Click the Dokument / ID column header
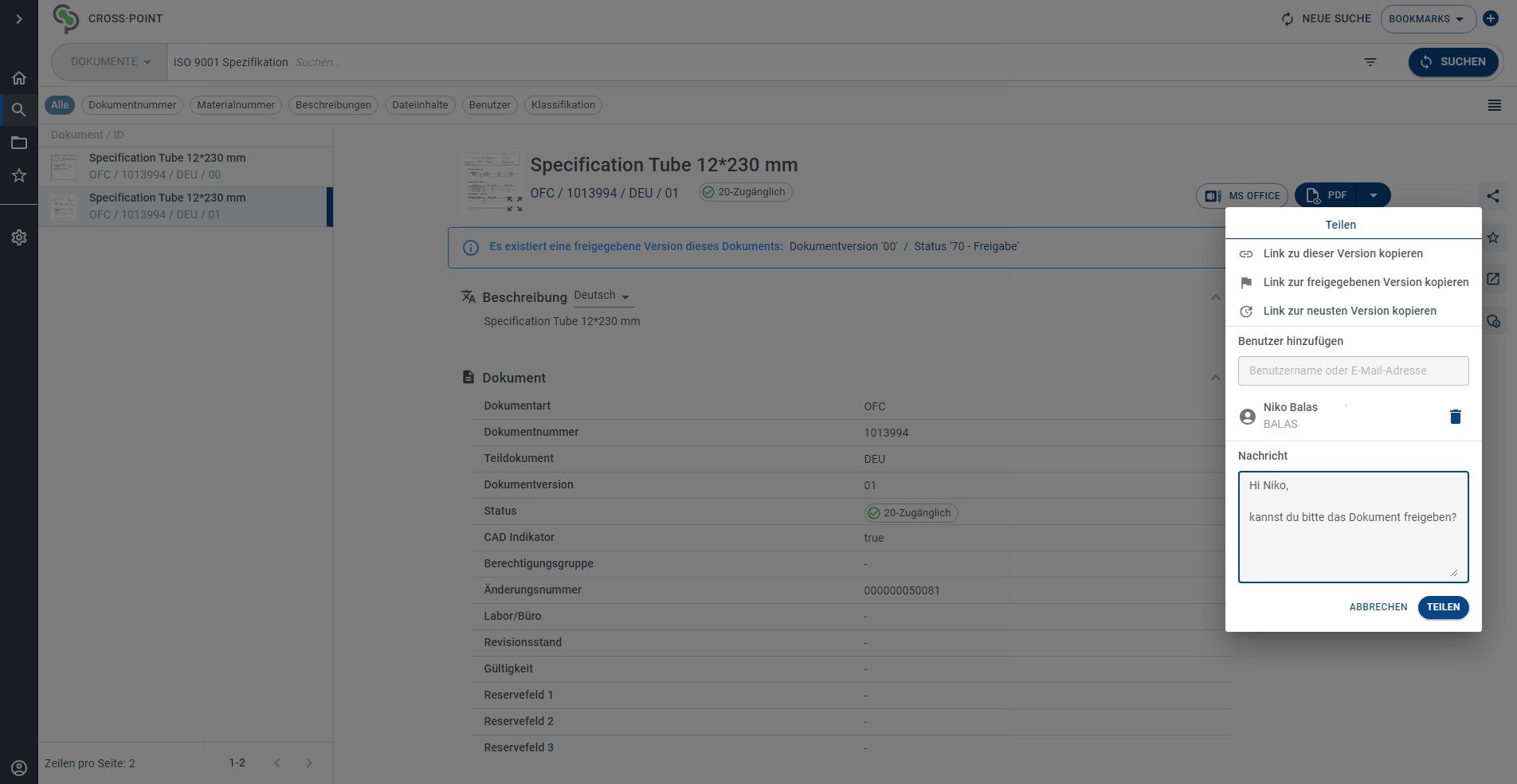The width and height of the screenshot is (1517, 784). tap(88, 135)
